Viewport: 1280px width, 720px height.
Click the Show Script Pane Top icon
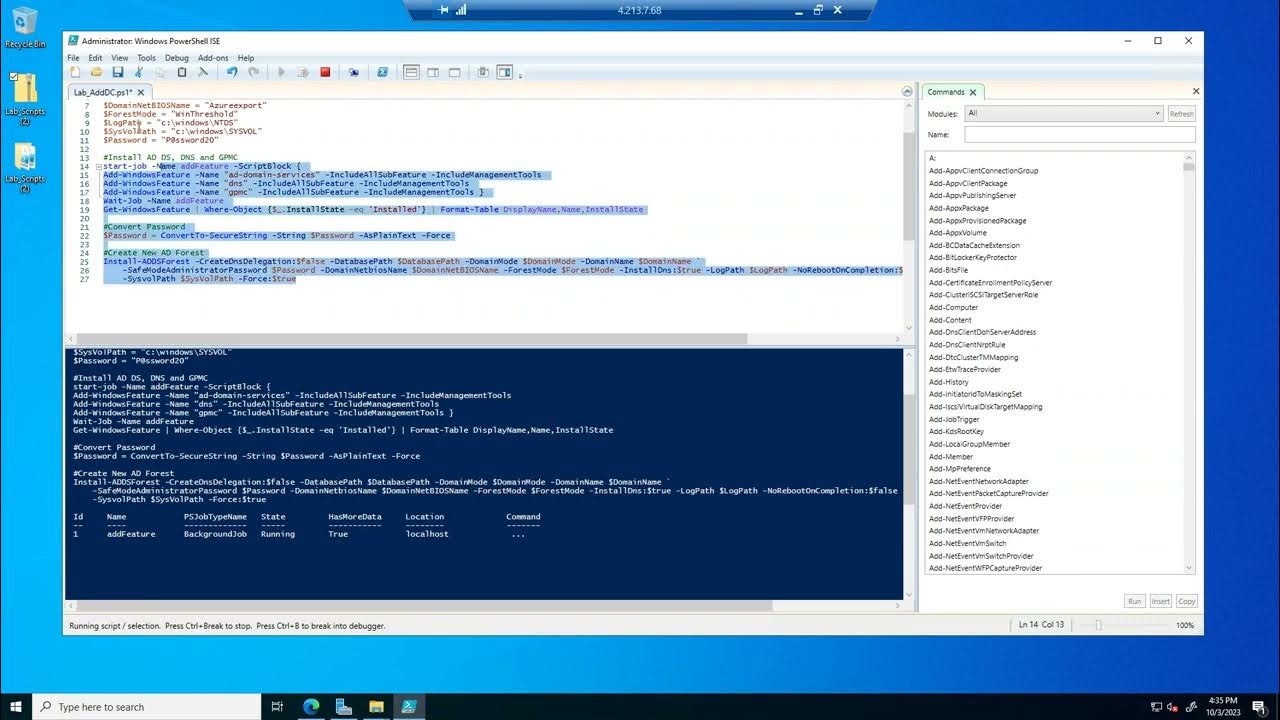click(411, 72)
